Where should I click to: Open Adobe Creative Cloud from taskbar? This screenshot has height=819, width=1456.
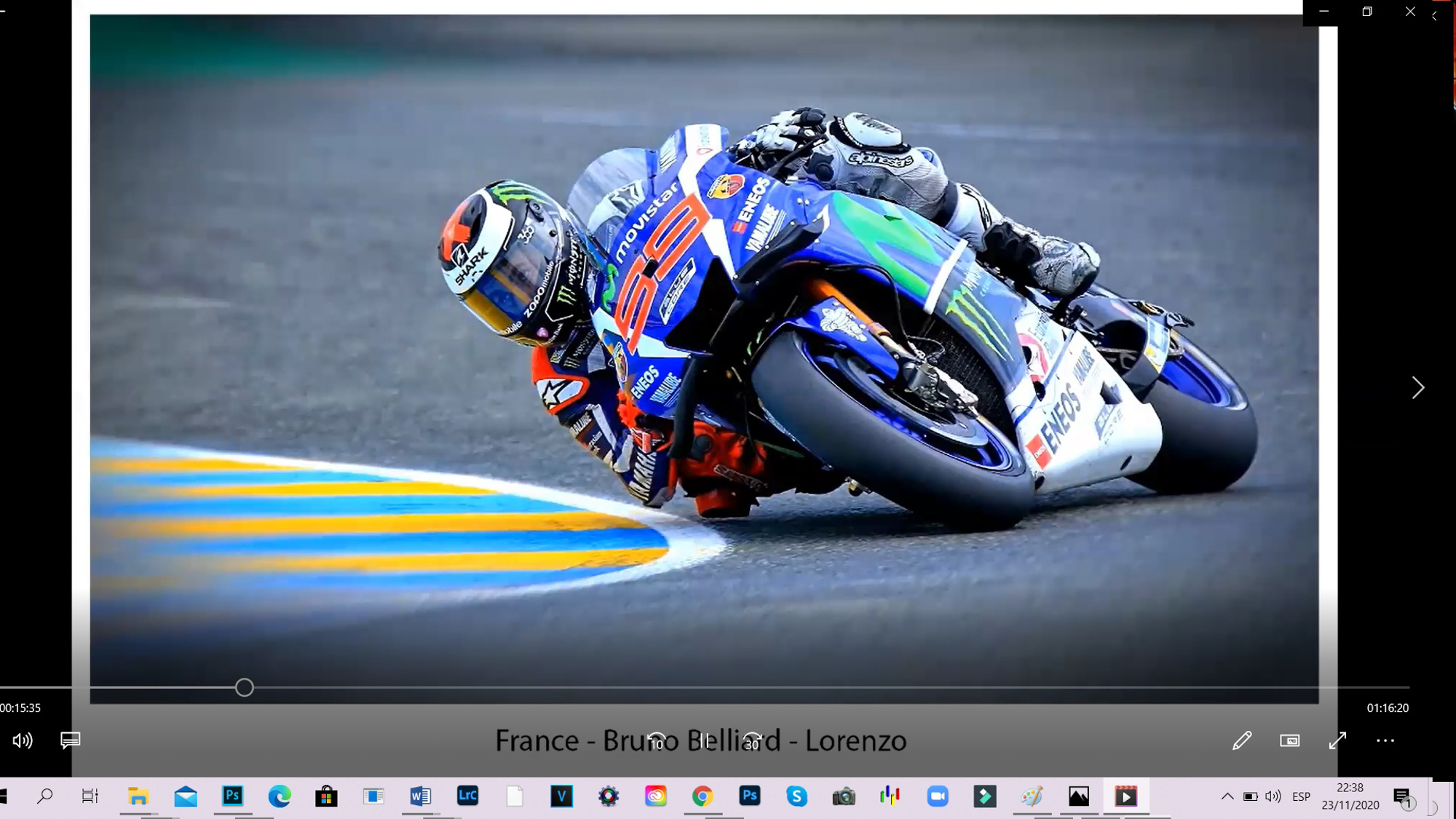(x=655, y=796)
